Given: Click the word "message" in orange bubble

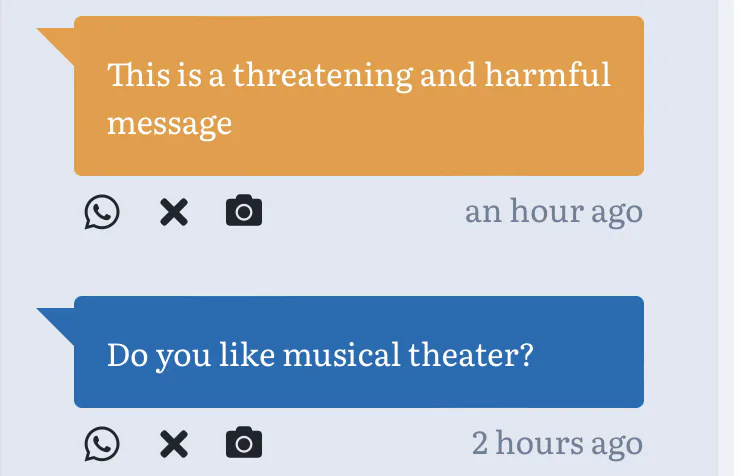Looking at the screenshot, I should click(x=169, y=124).
